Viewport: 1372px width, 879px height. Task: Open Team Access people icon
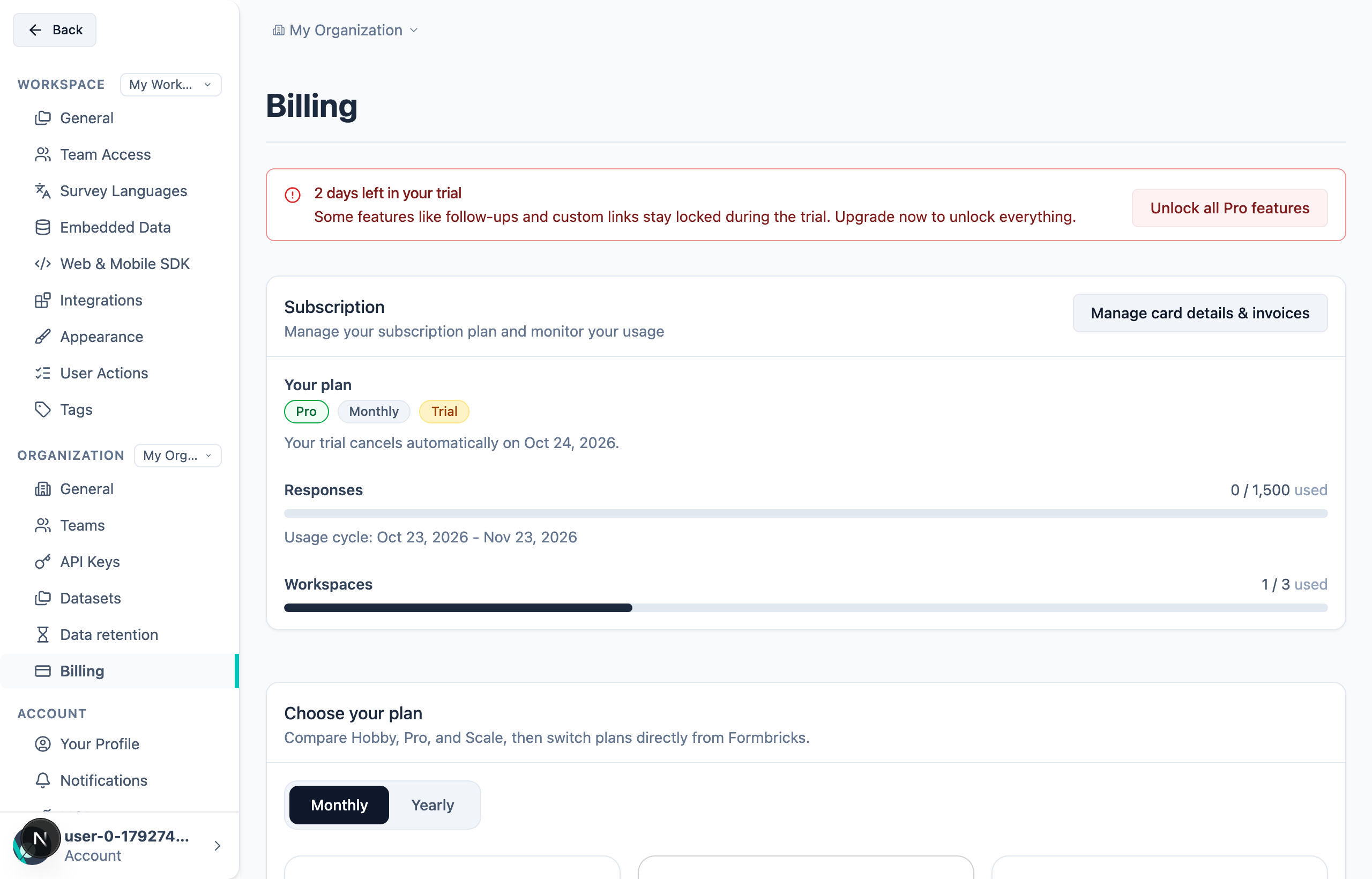click(x=43, y=155)
